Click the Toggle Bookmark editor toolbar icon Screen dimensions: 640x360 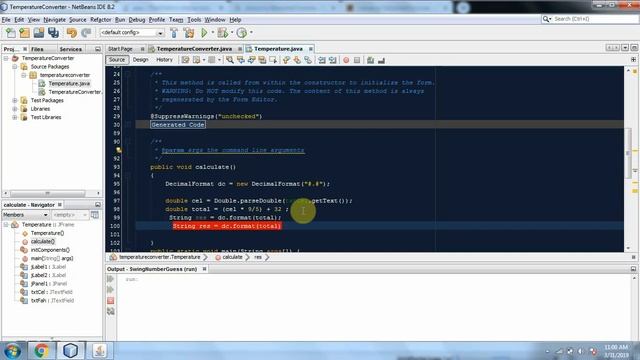pyautogui.click(x=308, y=60)
